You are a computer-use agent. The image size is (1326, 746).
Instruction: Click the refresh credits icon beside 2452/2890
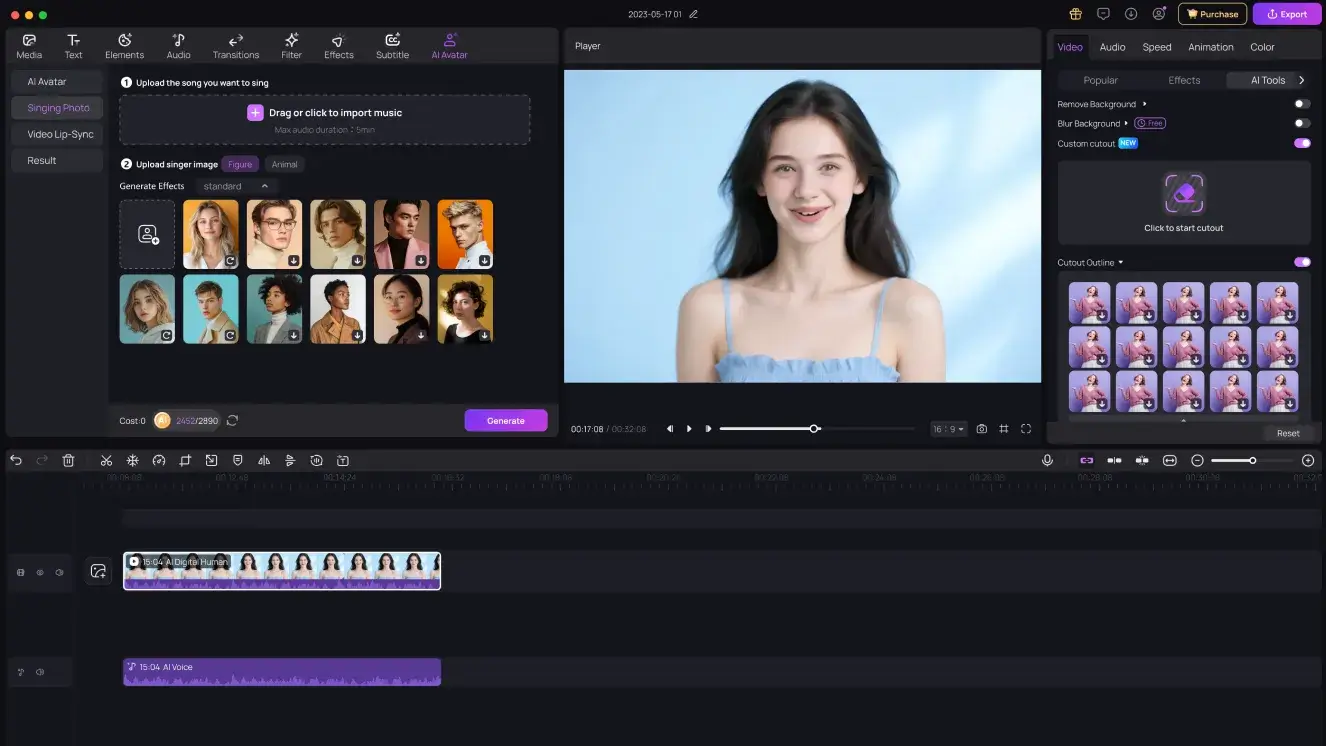(232, 421)
